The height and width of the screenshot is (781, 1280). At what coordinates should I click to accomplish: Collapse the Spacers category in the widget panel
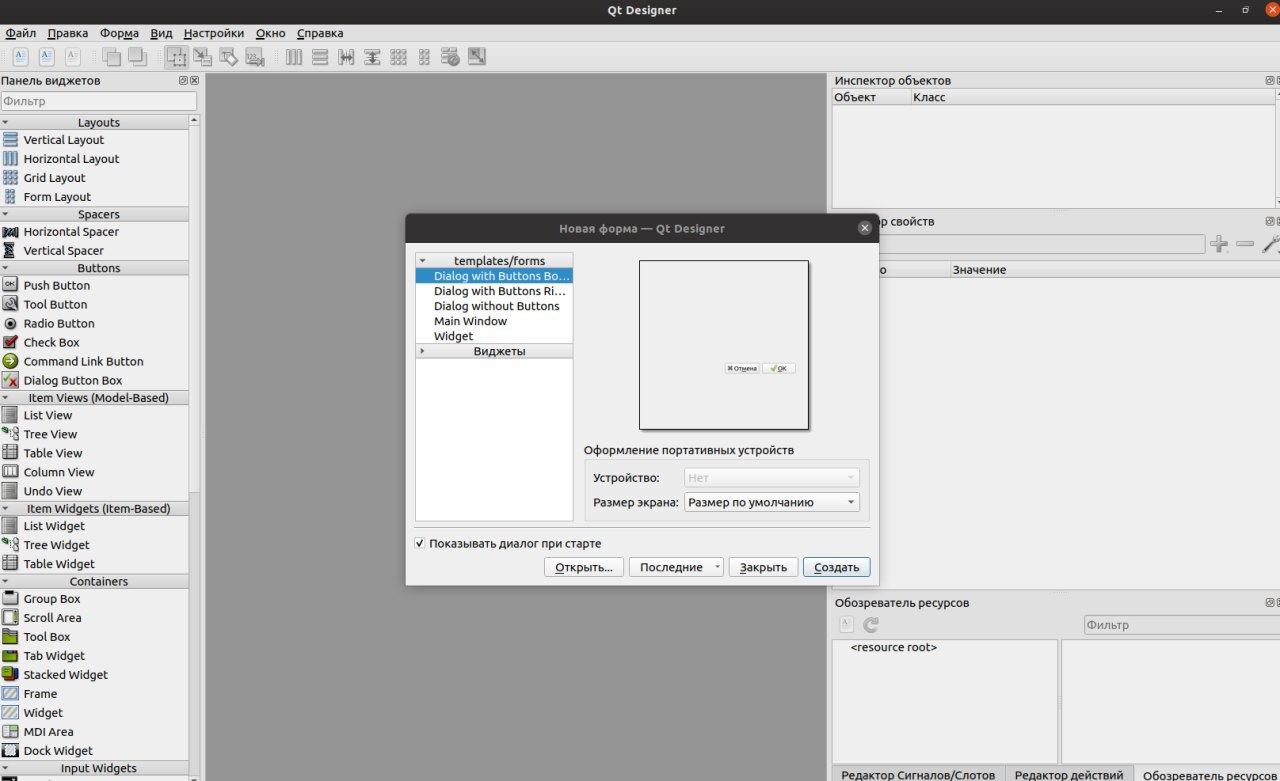(x=5, y=214)
